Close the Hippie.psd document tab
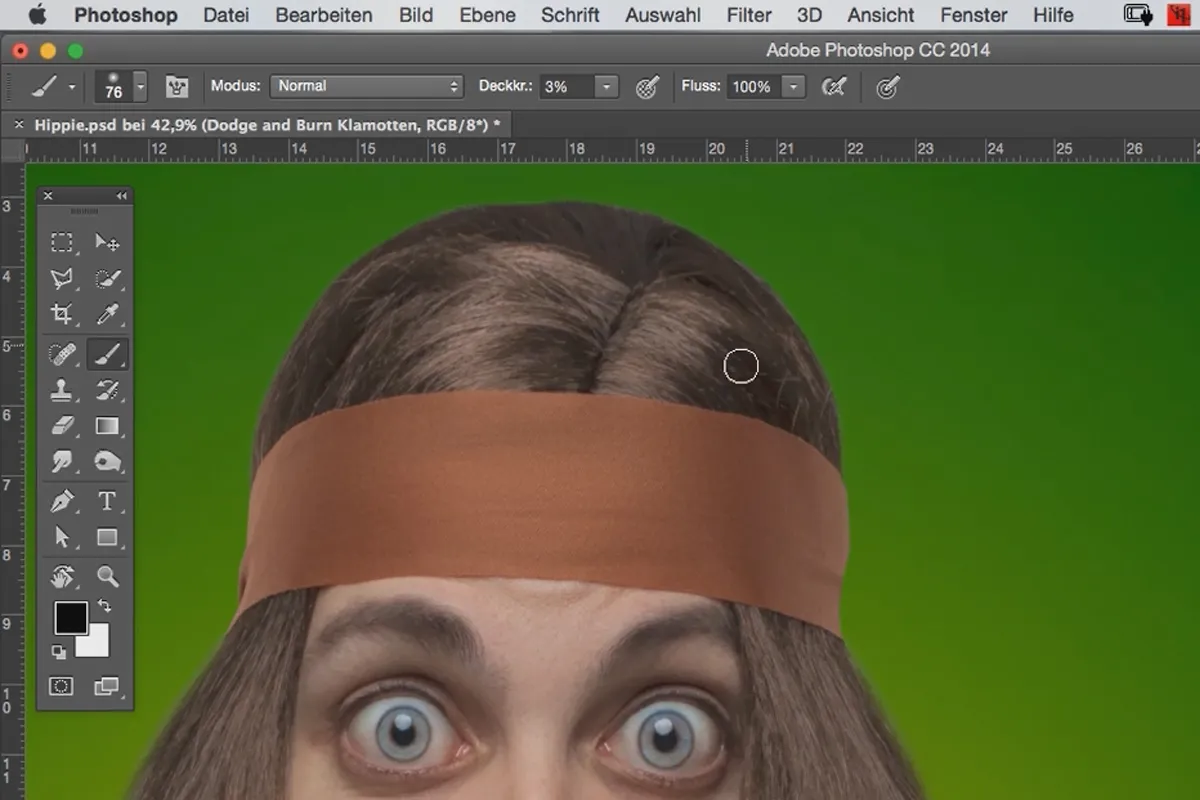 (x=18, y=125)
